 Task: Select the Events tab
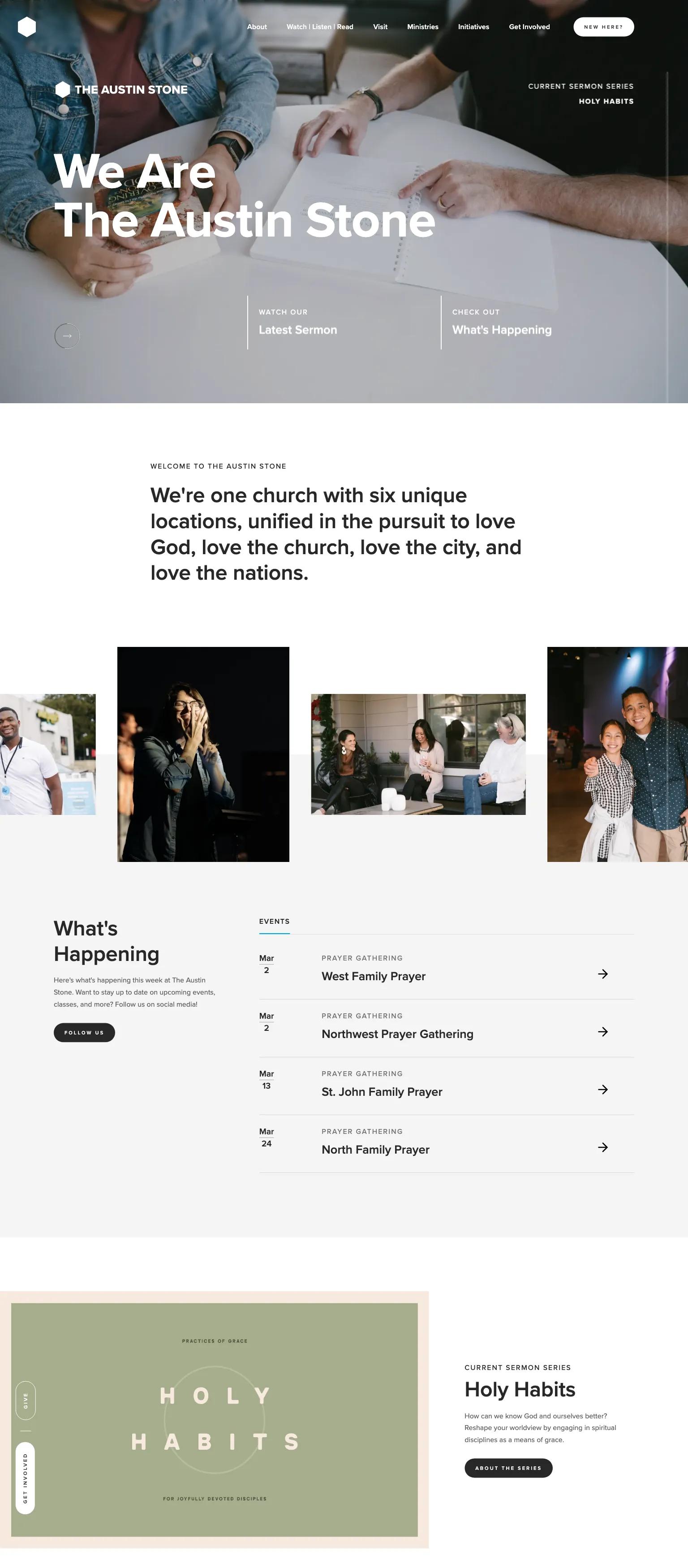tap(274, 922)
